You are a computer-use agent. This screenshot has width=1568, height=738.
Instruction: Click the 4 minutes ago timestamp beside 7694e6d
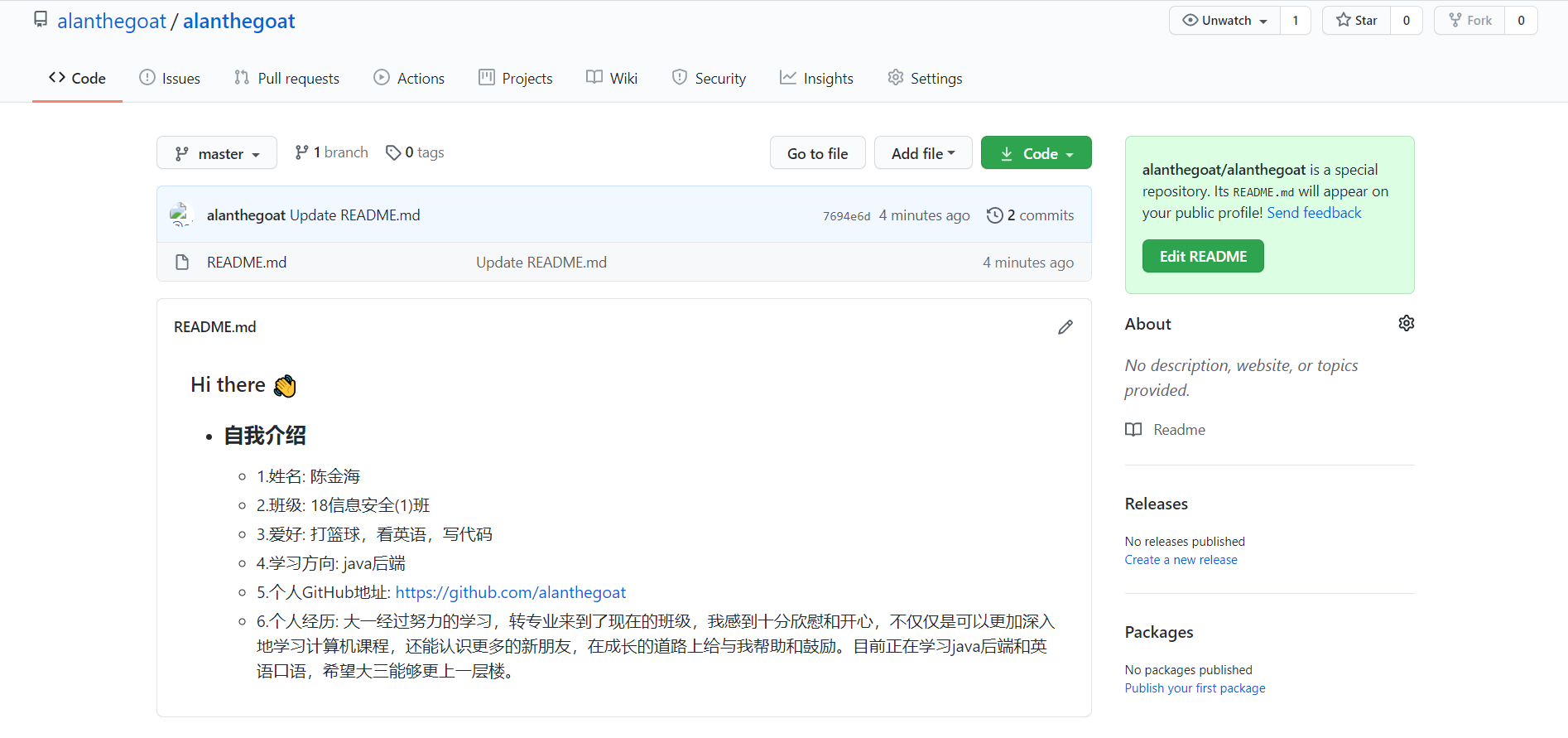924,215
